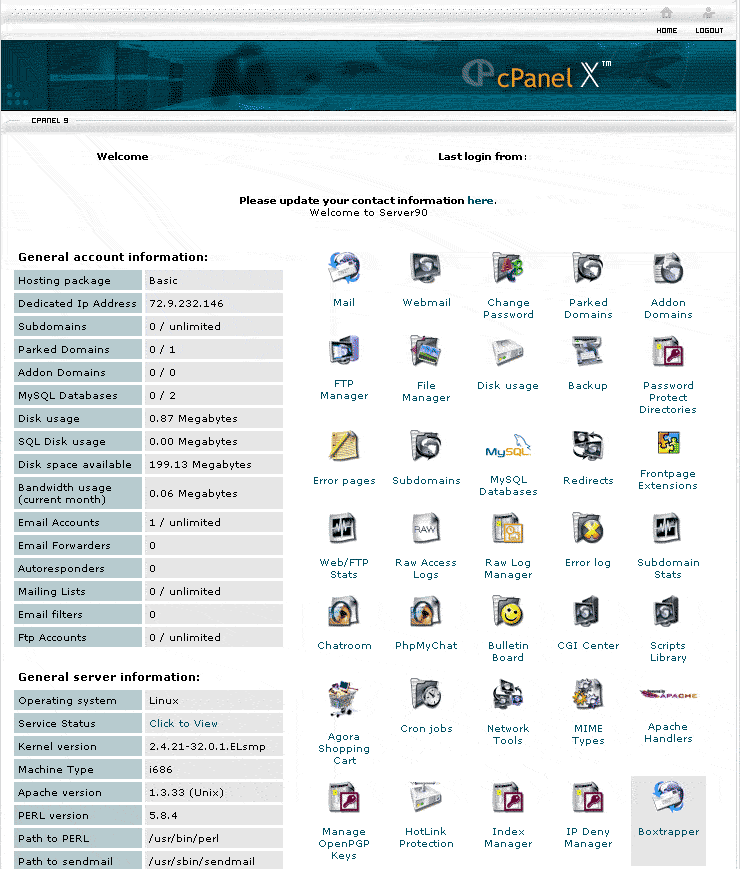Open the Password Protect Directories link
This screenshot has width=740, height=869.
tap(668, 397)
